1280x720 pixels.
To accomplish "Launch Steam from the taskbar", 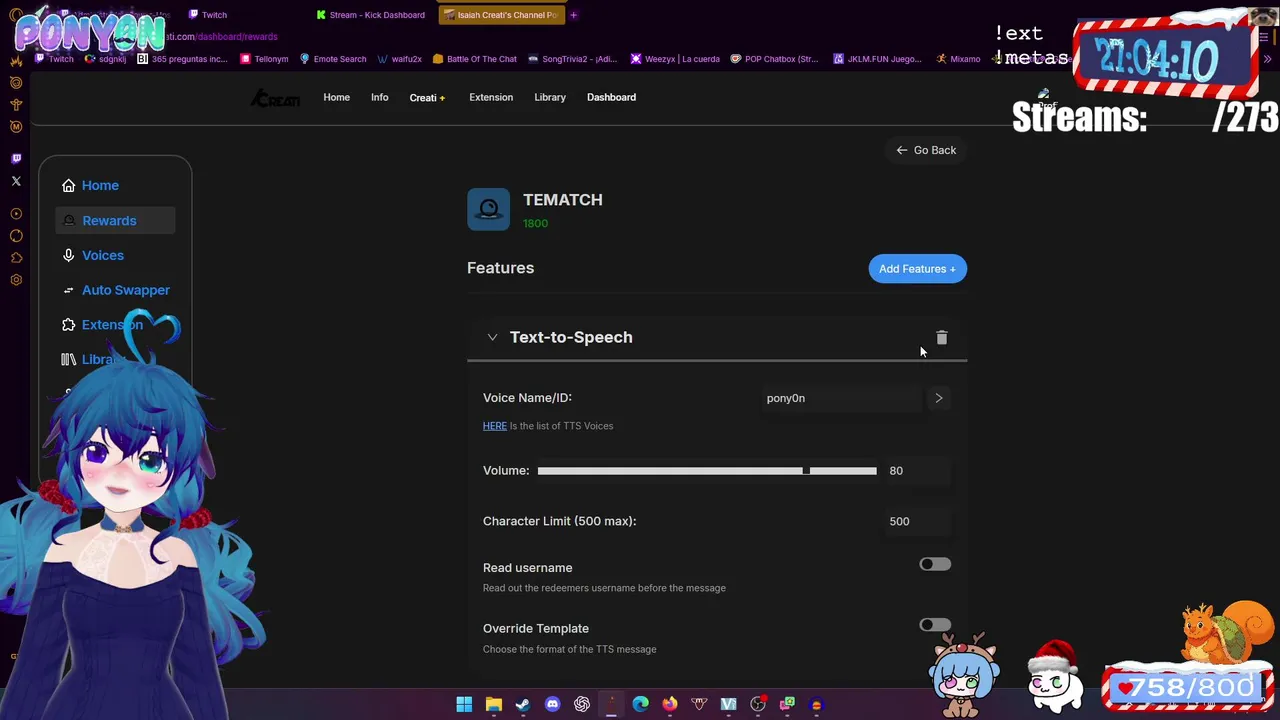I will (522, 704).
